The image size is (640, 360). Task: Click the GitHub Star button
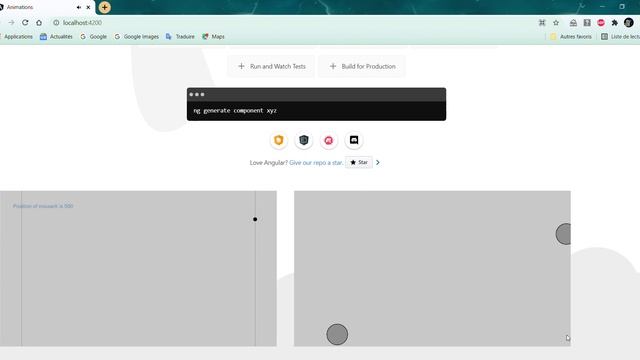click(x=359, y=162)
